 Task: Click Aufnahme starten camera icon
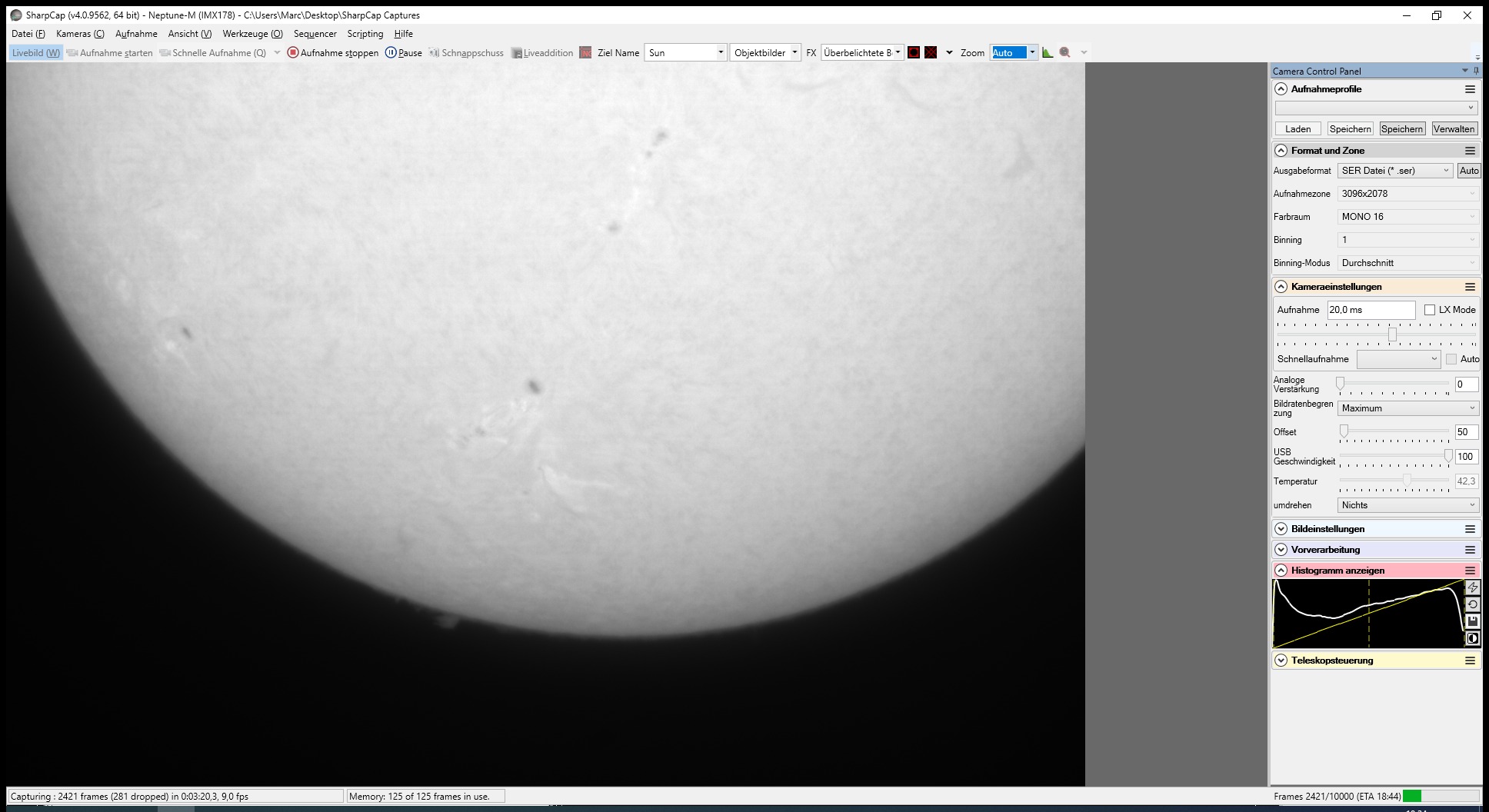click(109, 53)
